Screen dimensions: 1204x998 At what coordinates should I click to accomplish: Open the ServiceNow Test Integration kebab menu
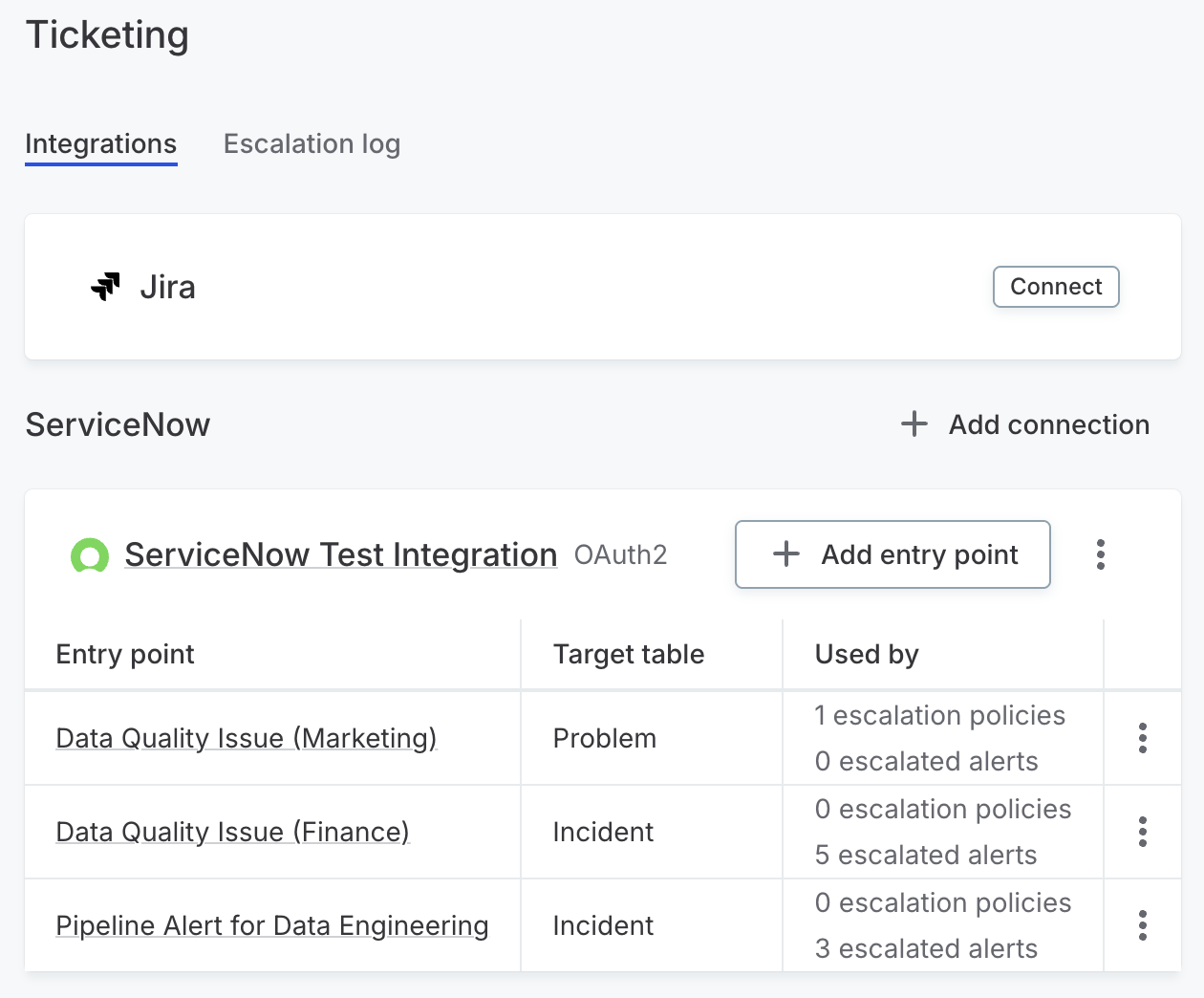click(1101, 554)
